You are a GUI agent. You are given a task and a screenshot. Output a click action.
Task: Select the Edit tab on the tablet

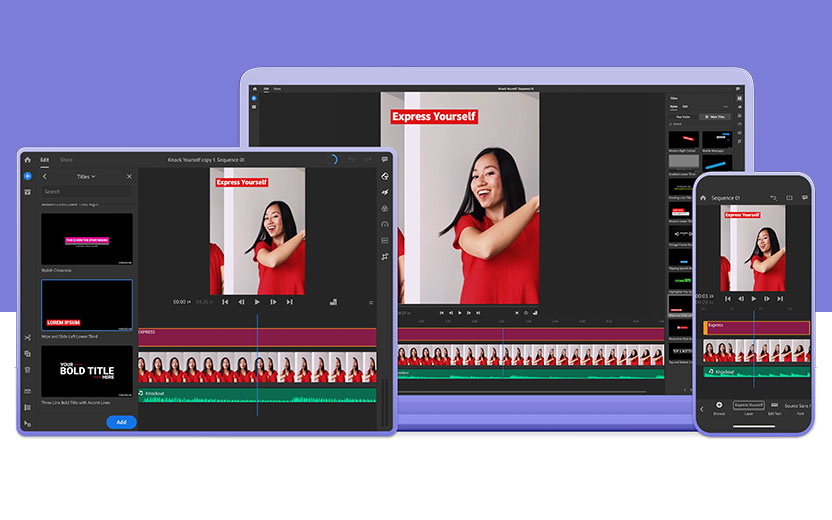(45, 160)
